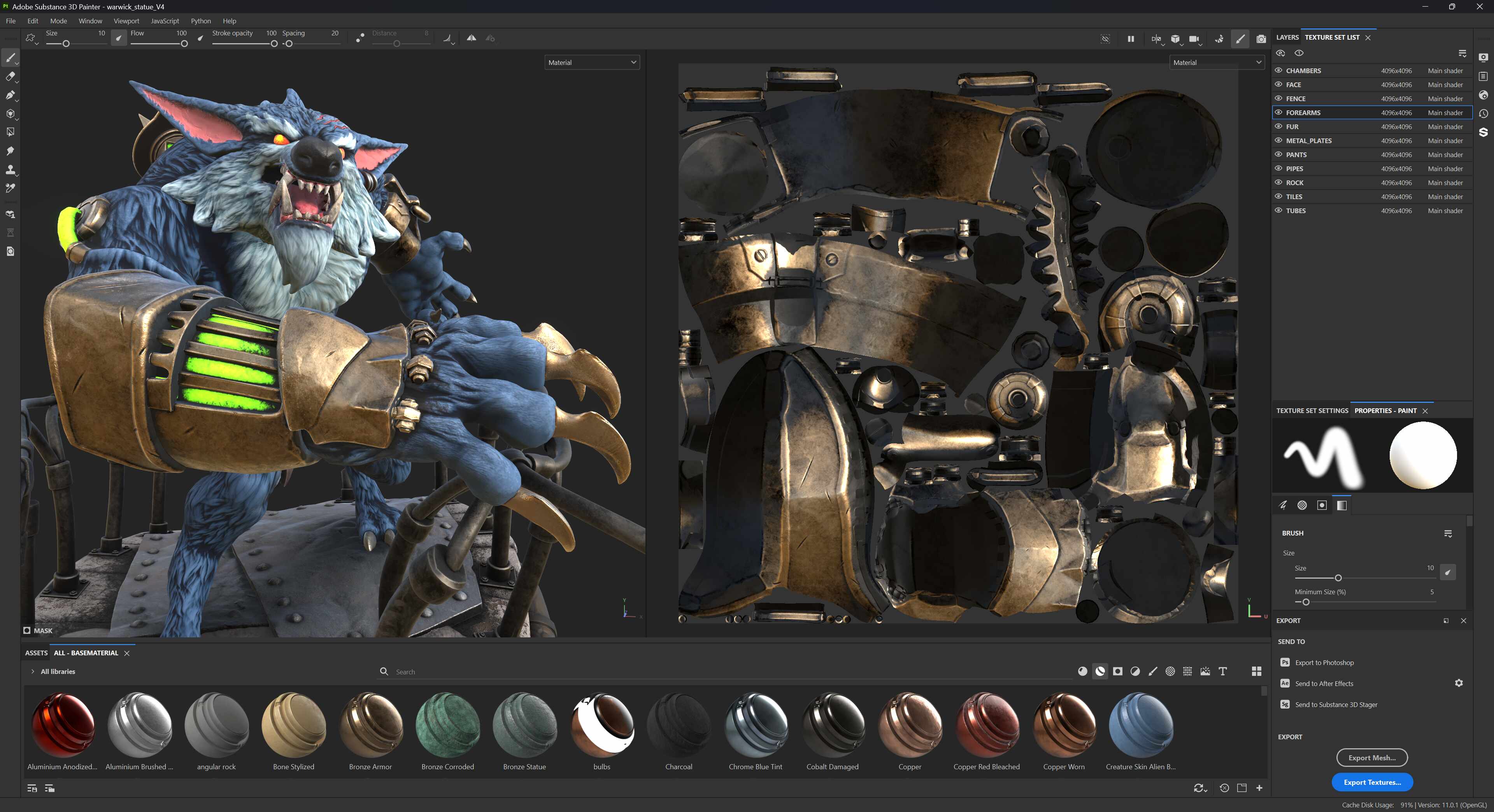
Task: Open the Viewport menu
Action: 126,21
